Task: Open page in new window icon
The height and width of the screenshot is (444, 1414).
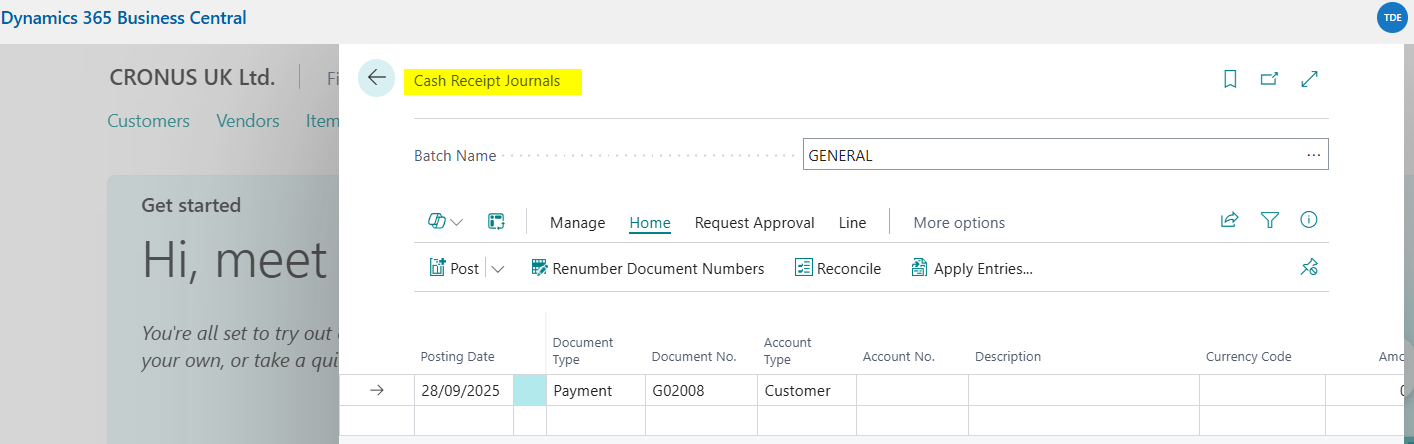Action: (x=1269, y=79)
